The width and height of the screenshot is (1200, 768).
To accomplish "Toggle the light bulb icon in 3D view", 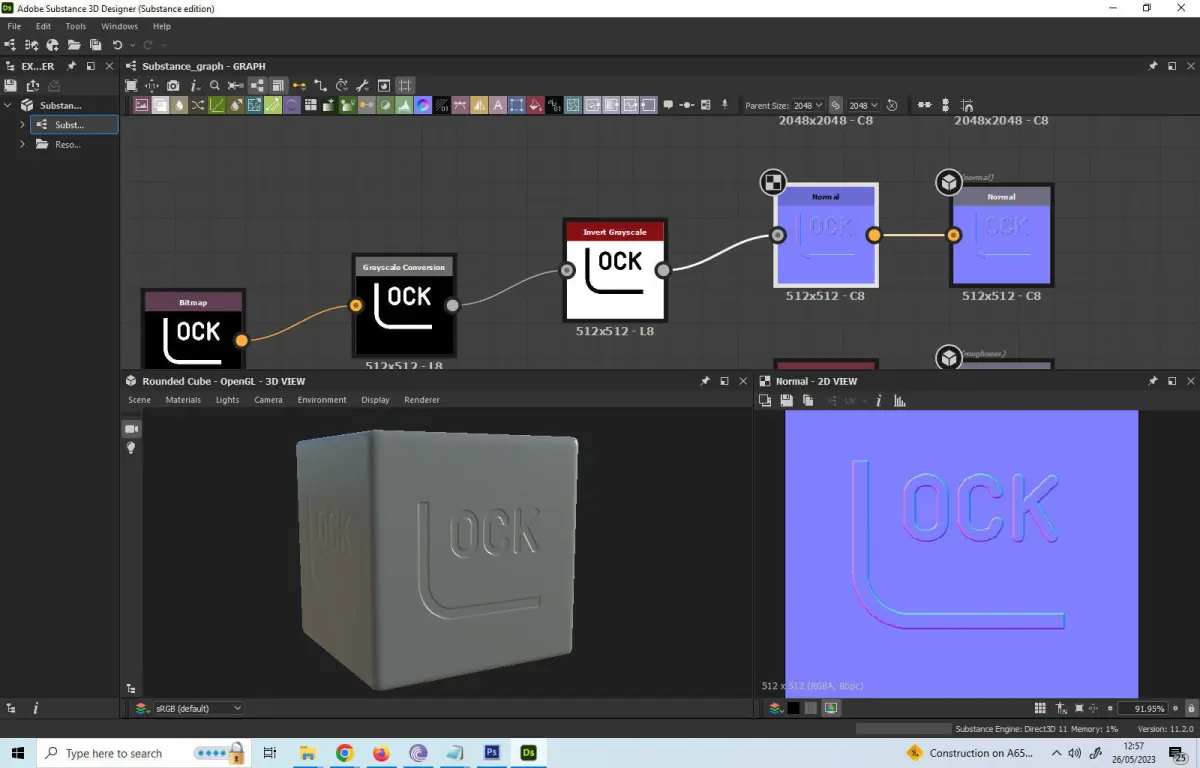I will point(130,448).
